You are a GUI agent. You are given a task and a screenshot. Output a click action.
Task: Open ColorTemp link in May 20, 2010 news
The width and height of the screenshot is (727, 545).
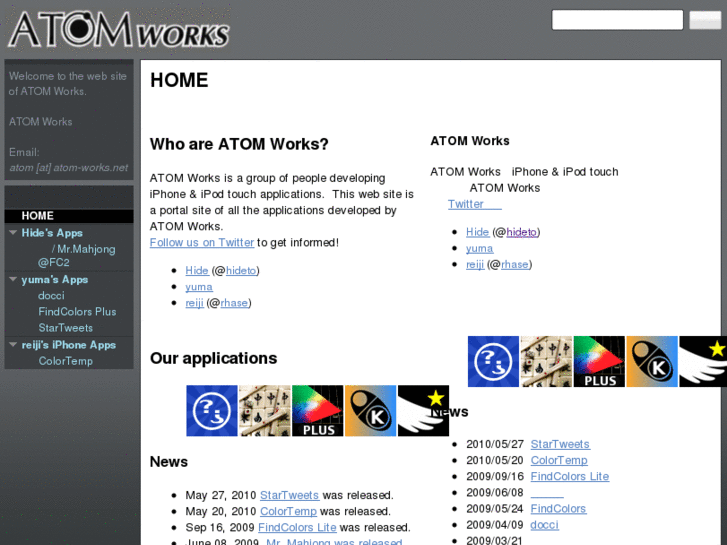(288, 511)
